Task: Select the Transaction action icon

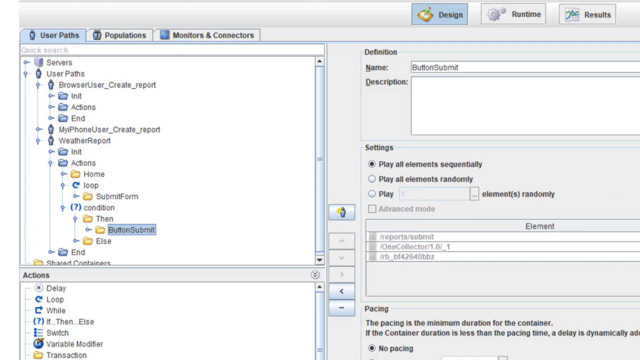Action: pos(38,355)
